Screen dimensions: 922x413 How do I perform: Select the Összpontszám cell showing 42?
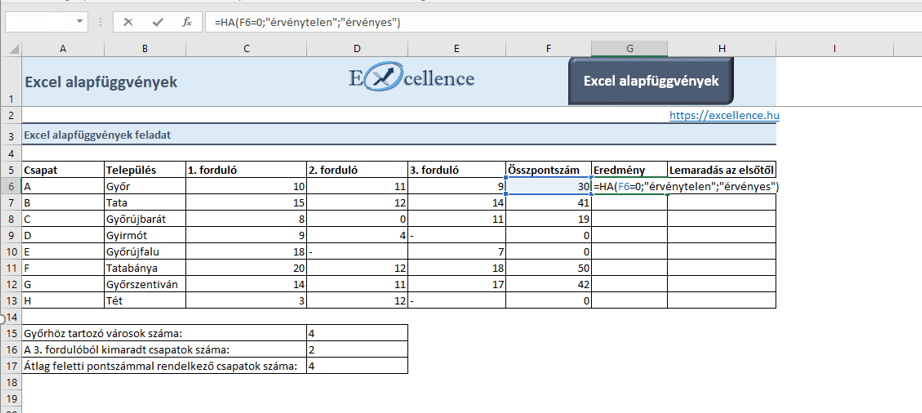[x=548, y=284]
